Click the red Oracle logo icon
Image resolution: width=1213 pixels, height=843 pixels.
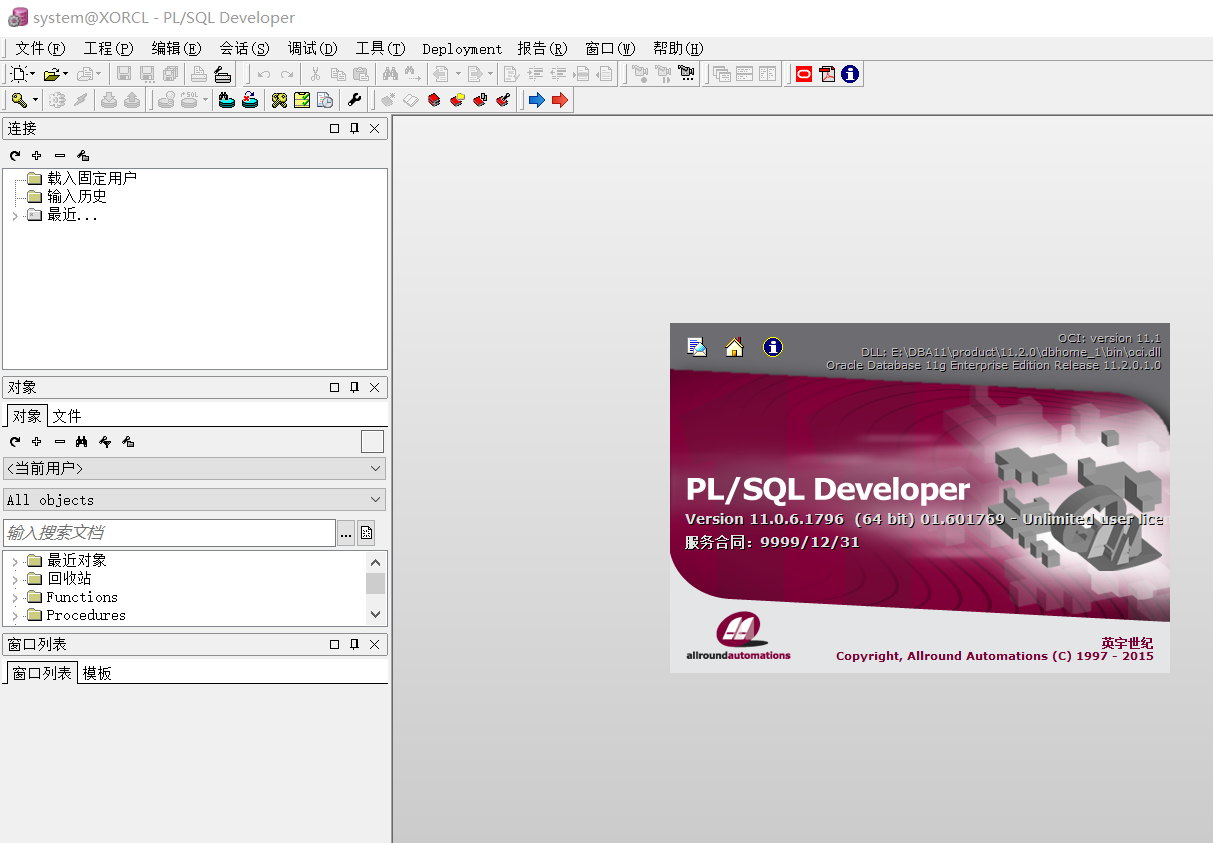[x=804, y=74]
